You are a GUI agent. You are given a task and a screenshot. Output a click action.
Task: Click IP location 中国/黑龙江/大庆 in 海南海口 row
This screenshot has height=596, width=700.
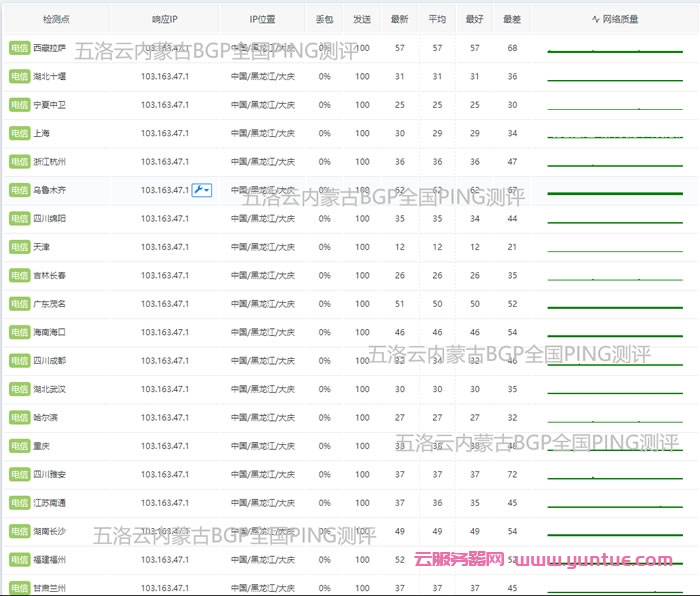click(262, 332)
